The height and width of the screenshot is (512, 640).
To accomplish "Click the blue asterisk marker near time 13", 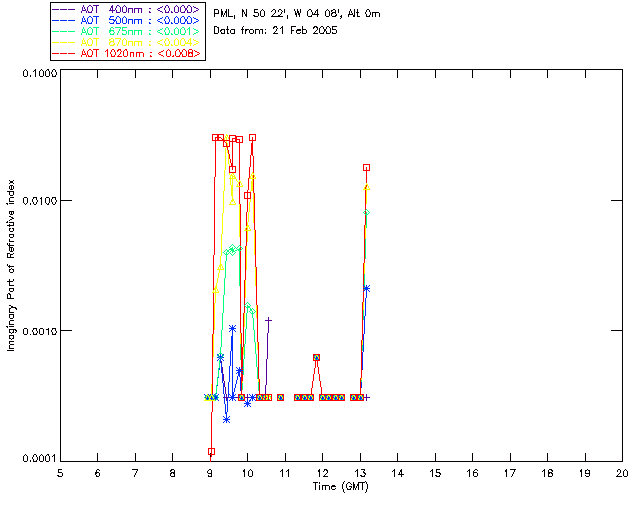I will click(x=367, y=289).
